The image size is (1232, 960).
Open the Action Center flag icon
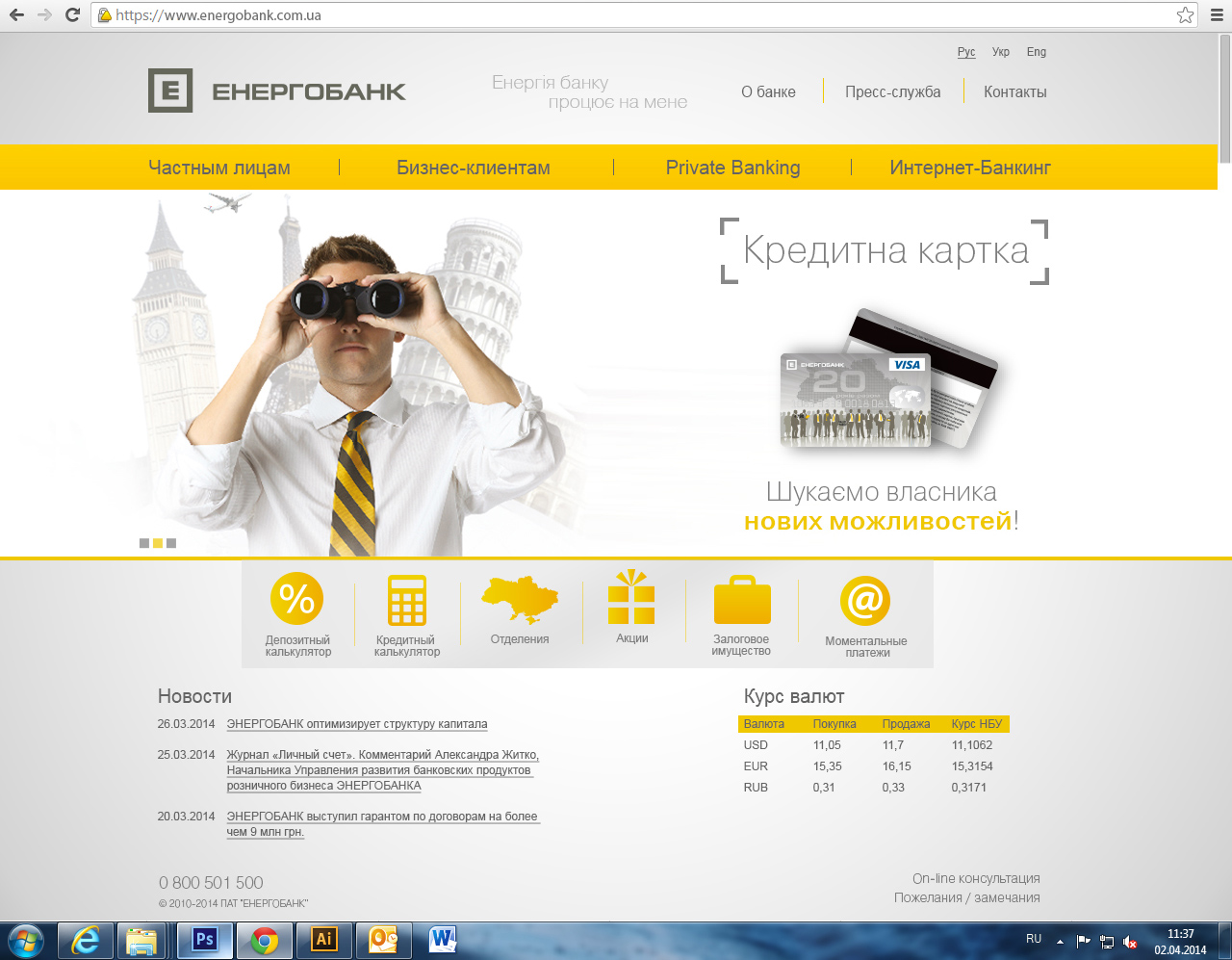pos(1084,941)
